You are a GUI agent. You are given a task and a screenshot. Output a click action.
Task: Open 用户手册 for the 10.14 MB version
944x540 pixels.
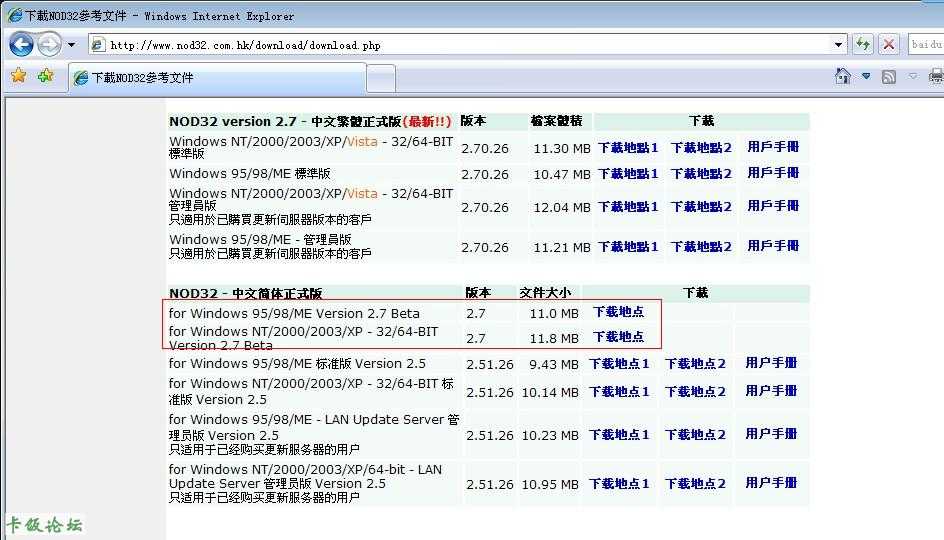pyautogui.click(x=771, y=391)
